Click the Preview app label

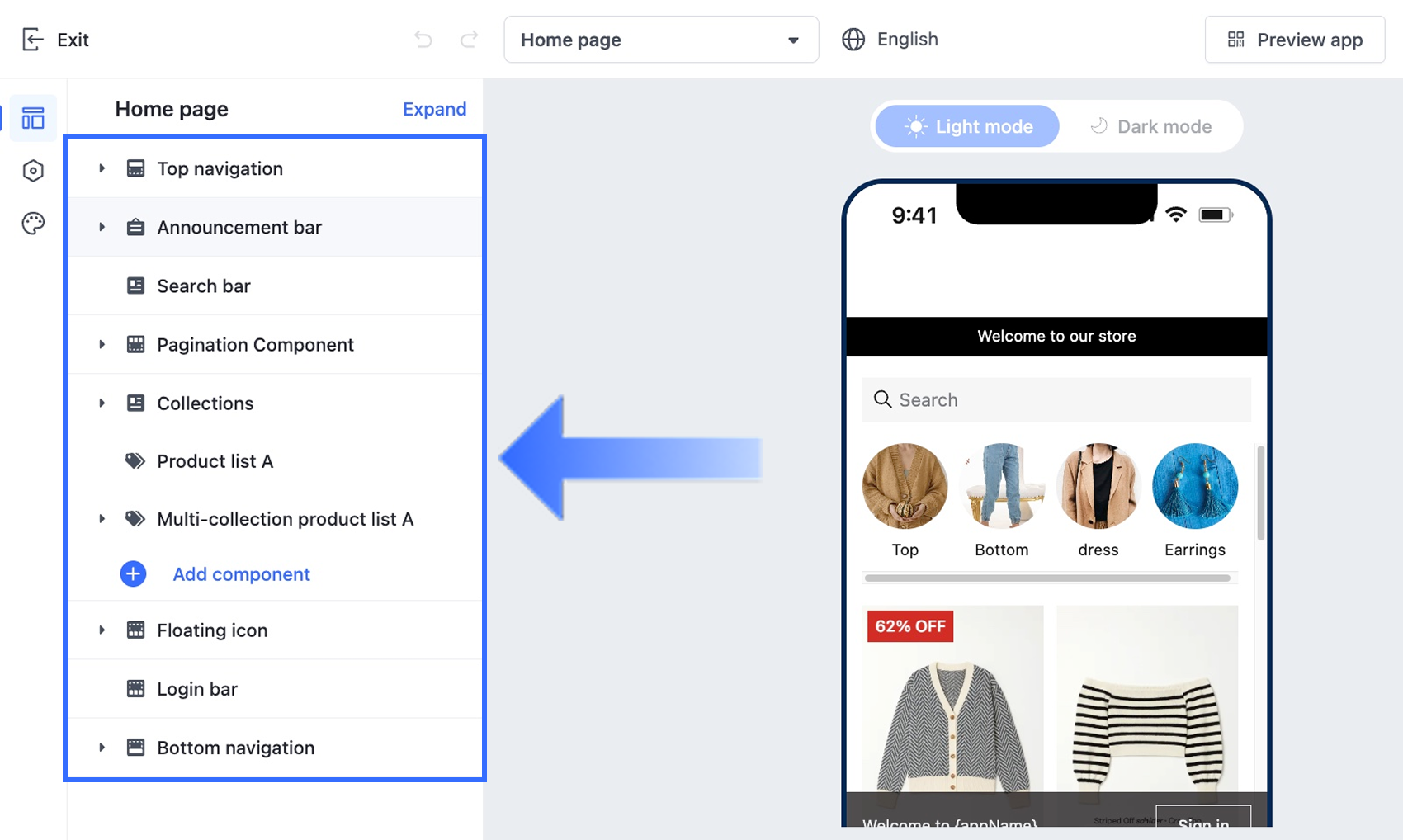pyautogui.click(x=1310, y=40)
